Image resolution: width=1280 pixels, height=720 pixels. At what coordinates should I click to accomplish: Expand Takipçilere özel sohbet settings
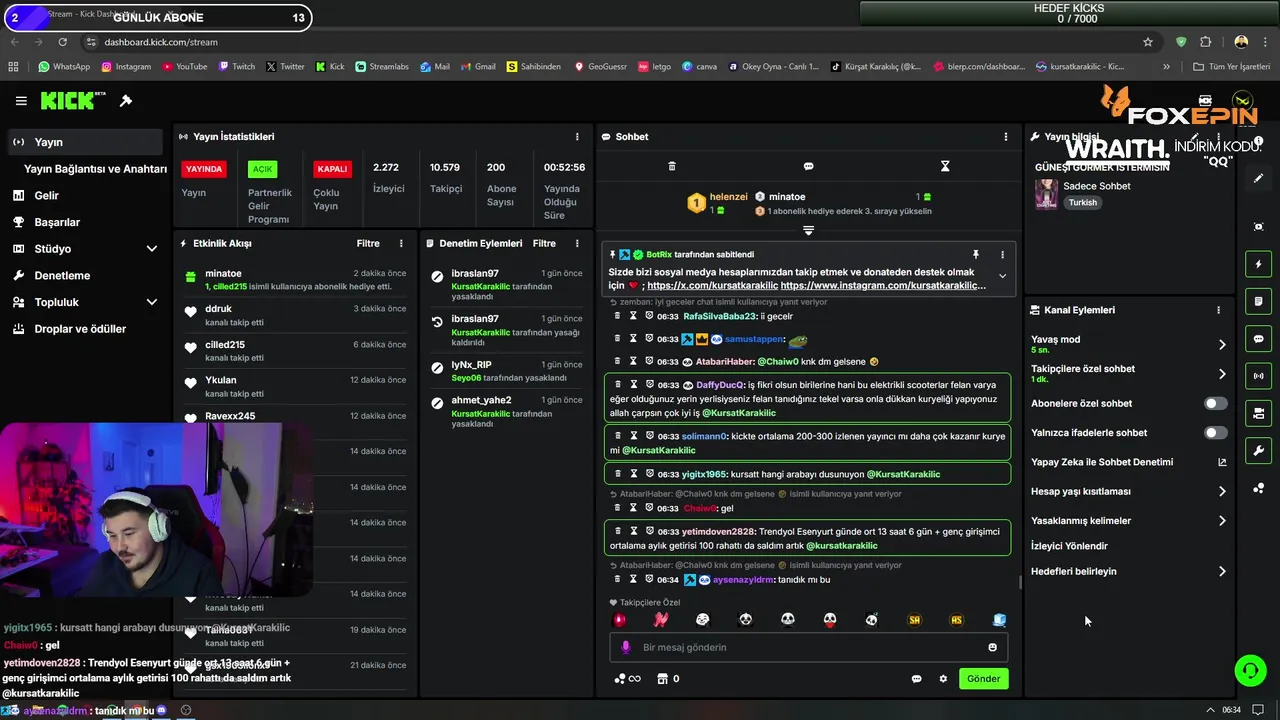pyautogui.click(x=1222, y=374)
